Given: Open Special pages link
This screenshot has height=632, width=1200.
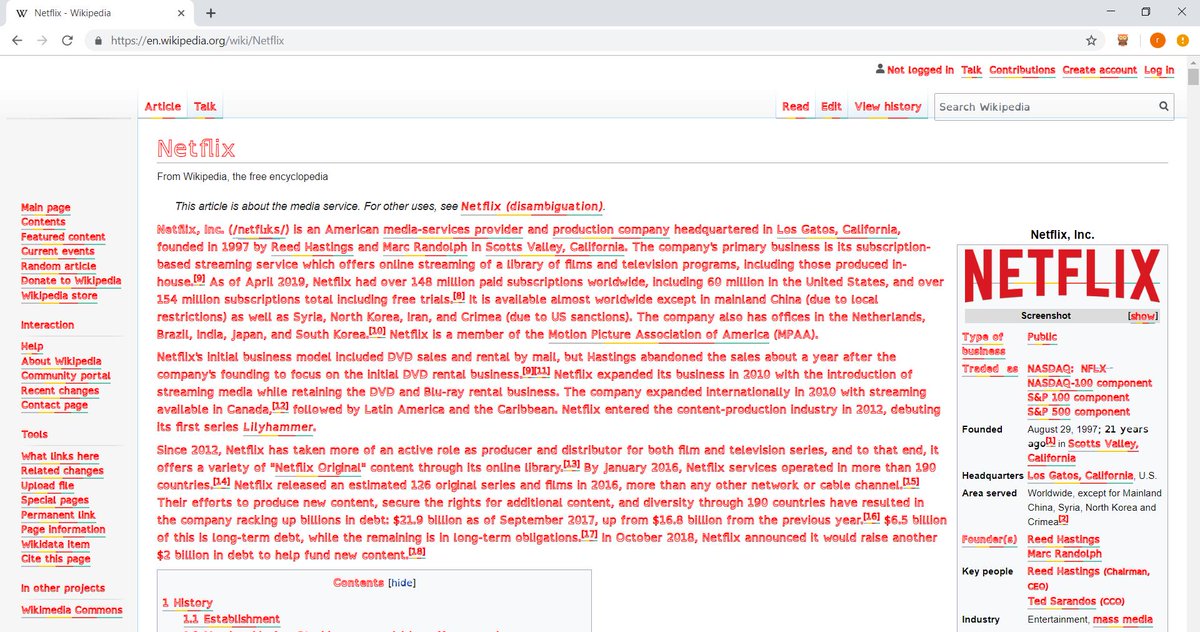Looking at the screenshot, I should coord(55,501).
